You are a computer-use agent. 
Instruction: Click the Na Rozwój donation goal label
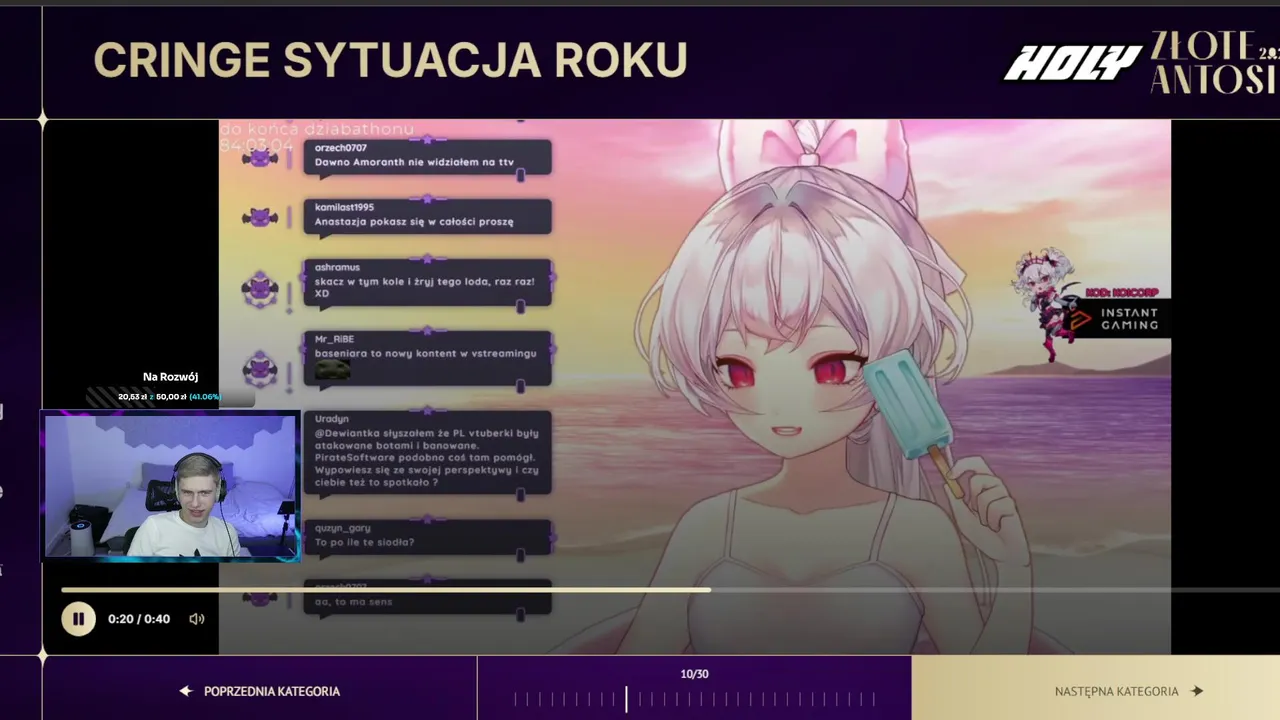point(170,377)
